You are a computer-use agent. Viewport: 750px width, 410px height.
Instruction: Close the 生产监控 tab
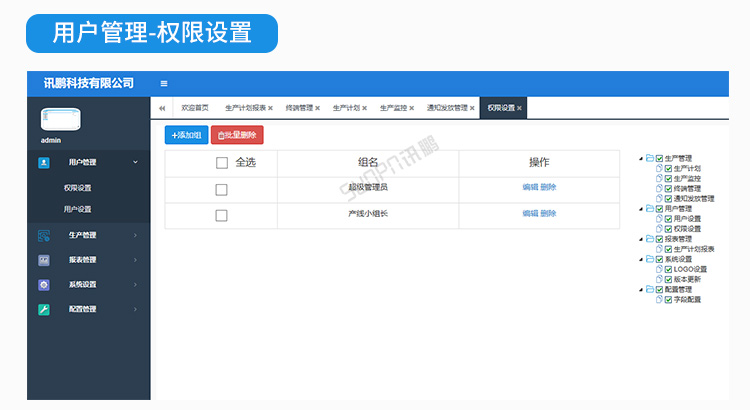pyautogui.click(x=411, y=108)
